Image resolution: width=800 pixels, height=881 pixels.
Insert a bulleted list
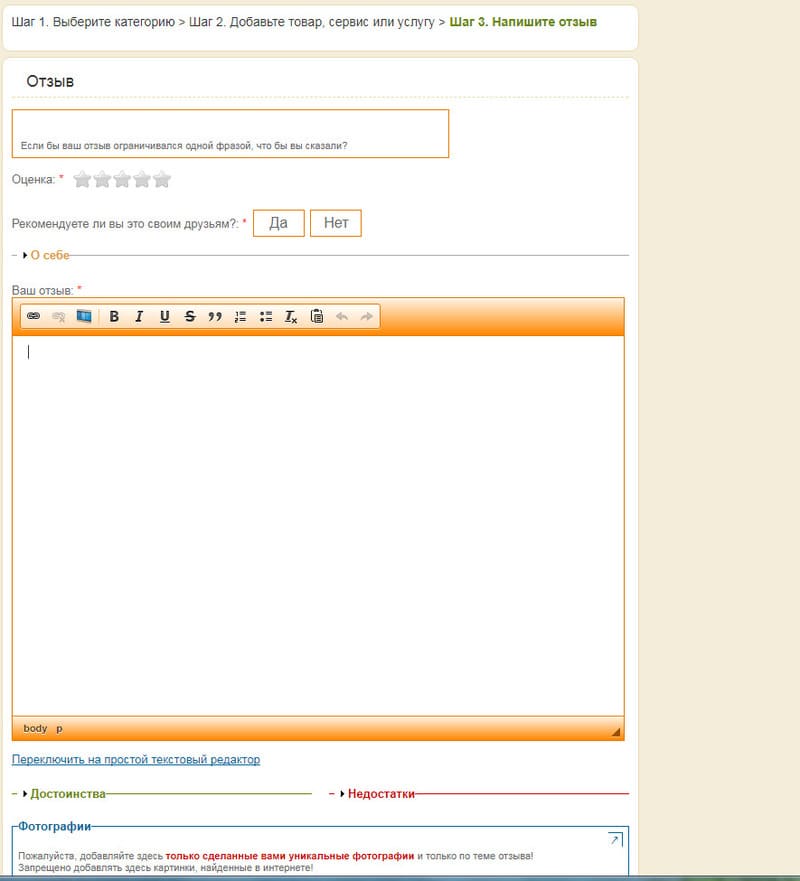point(266,317)
